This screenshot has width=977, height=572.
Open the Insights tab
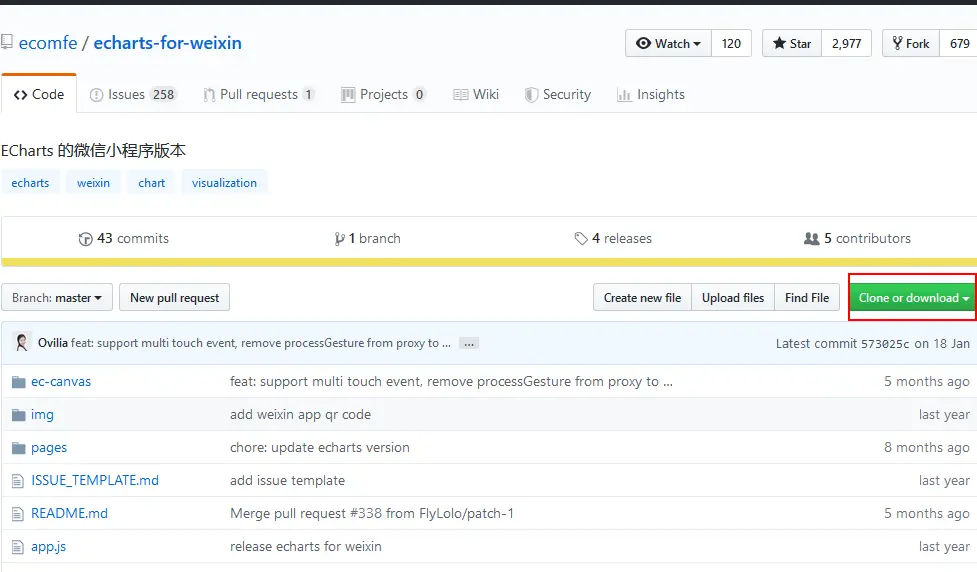coord(651,94)
